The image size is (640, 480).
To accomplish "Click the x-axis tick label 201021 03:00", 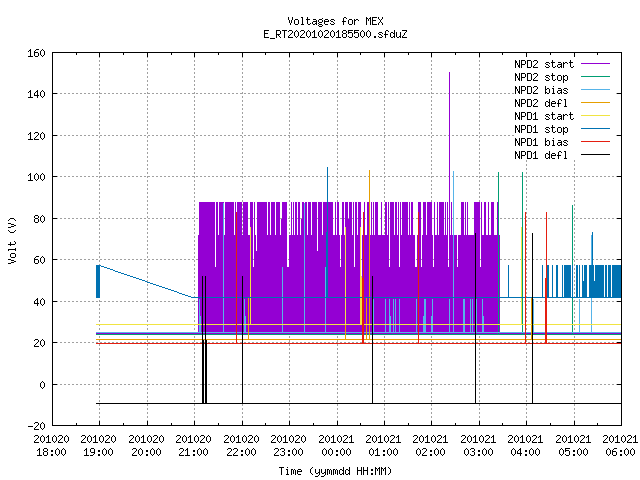I will click(478, 446).
